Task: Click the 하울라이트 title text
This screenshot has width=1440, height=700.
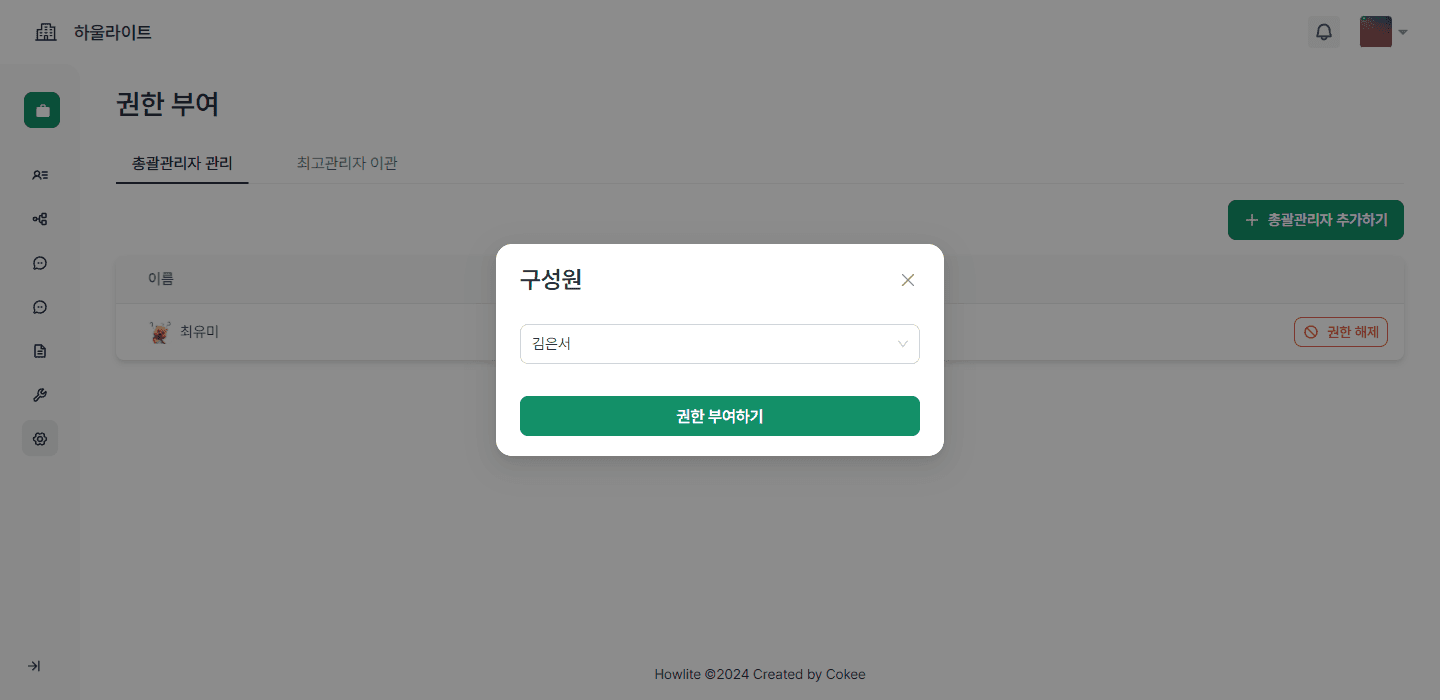Action: (113, 33)
